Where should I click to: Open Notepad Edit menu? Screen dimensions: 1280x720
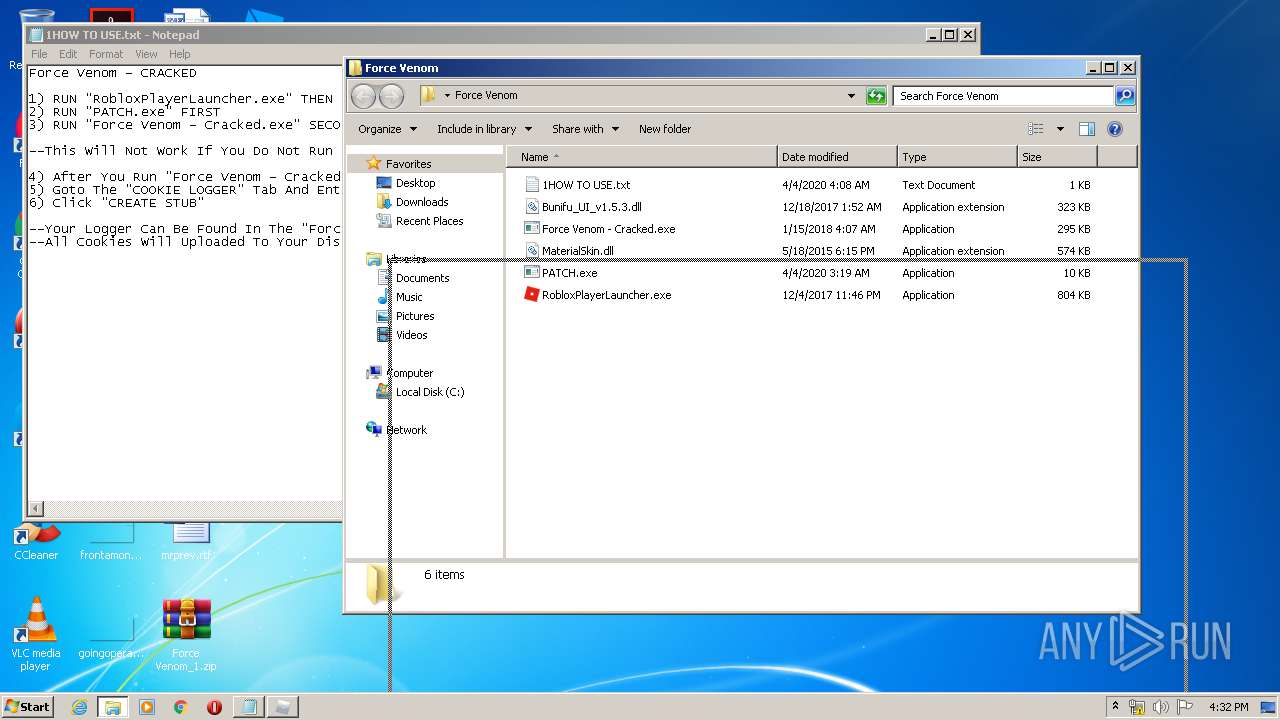(68, 54)
